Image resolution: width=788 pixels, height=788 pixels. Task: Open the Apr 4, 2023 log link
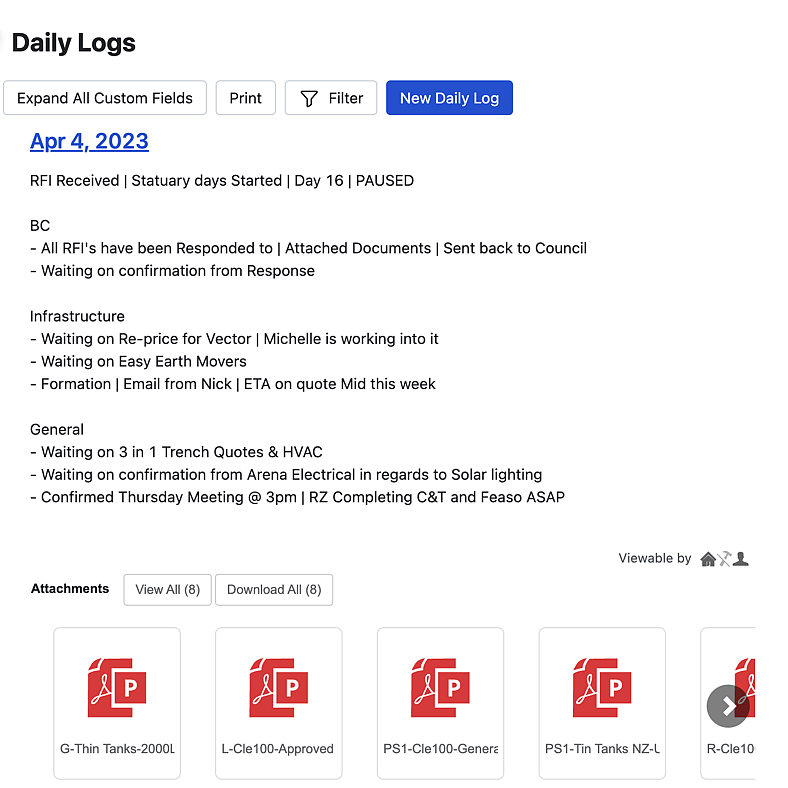click(x=89, y=141)
